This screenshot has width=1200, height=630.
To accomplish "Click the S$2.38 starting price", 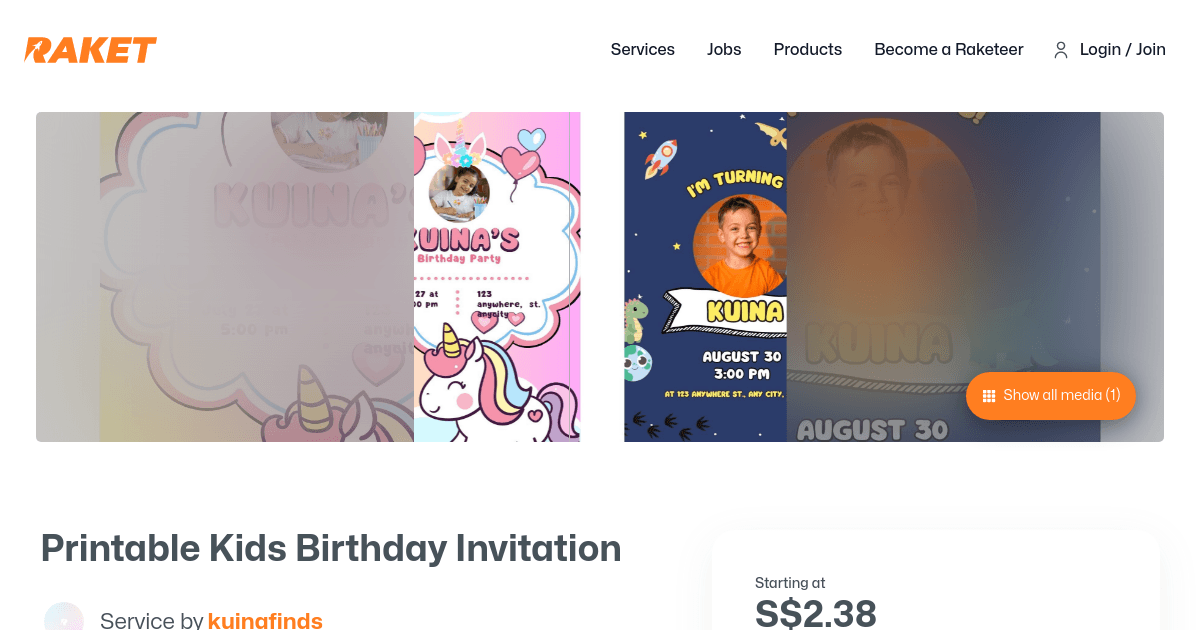I will (x=816, y=613).
